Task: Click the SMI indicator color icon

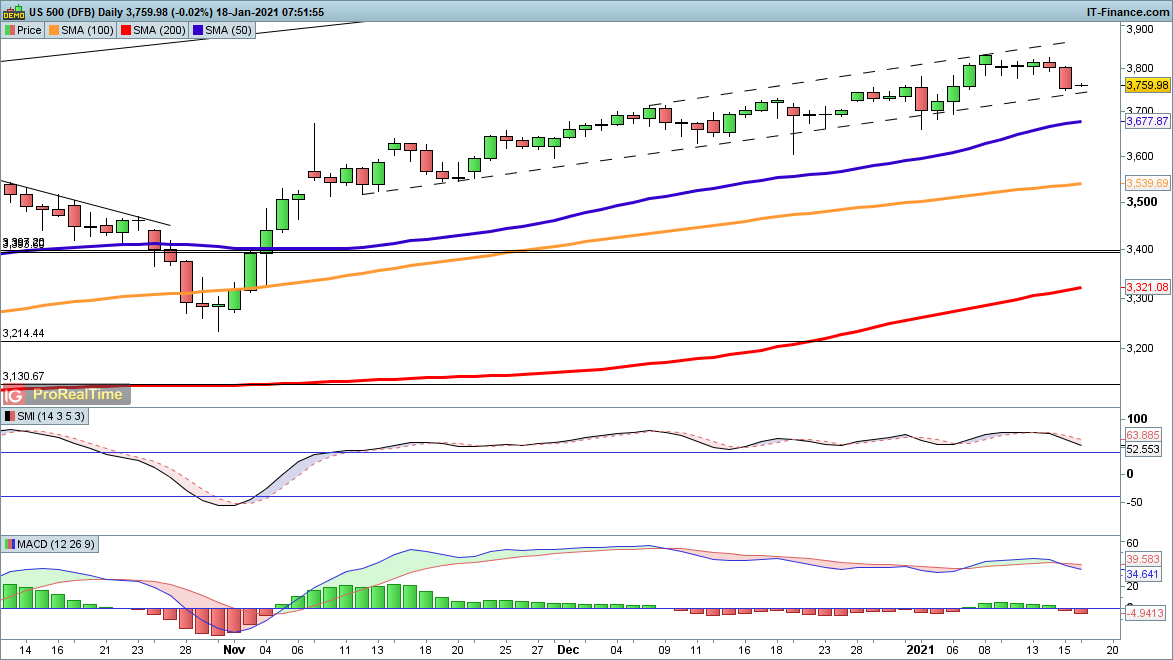Action: coord(9,416)
